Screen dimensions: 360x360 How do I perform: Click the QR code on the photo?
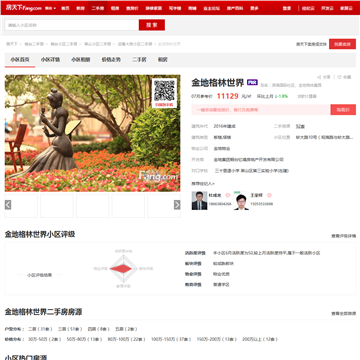point(164,91)
